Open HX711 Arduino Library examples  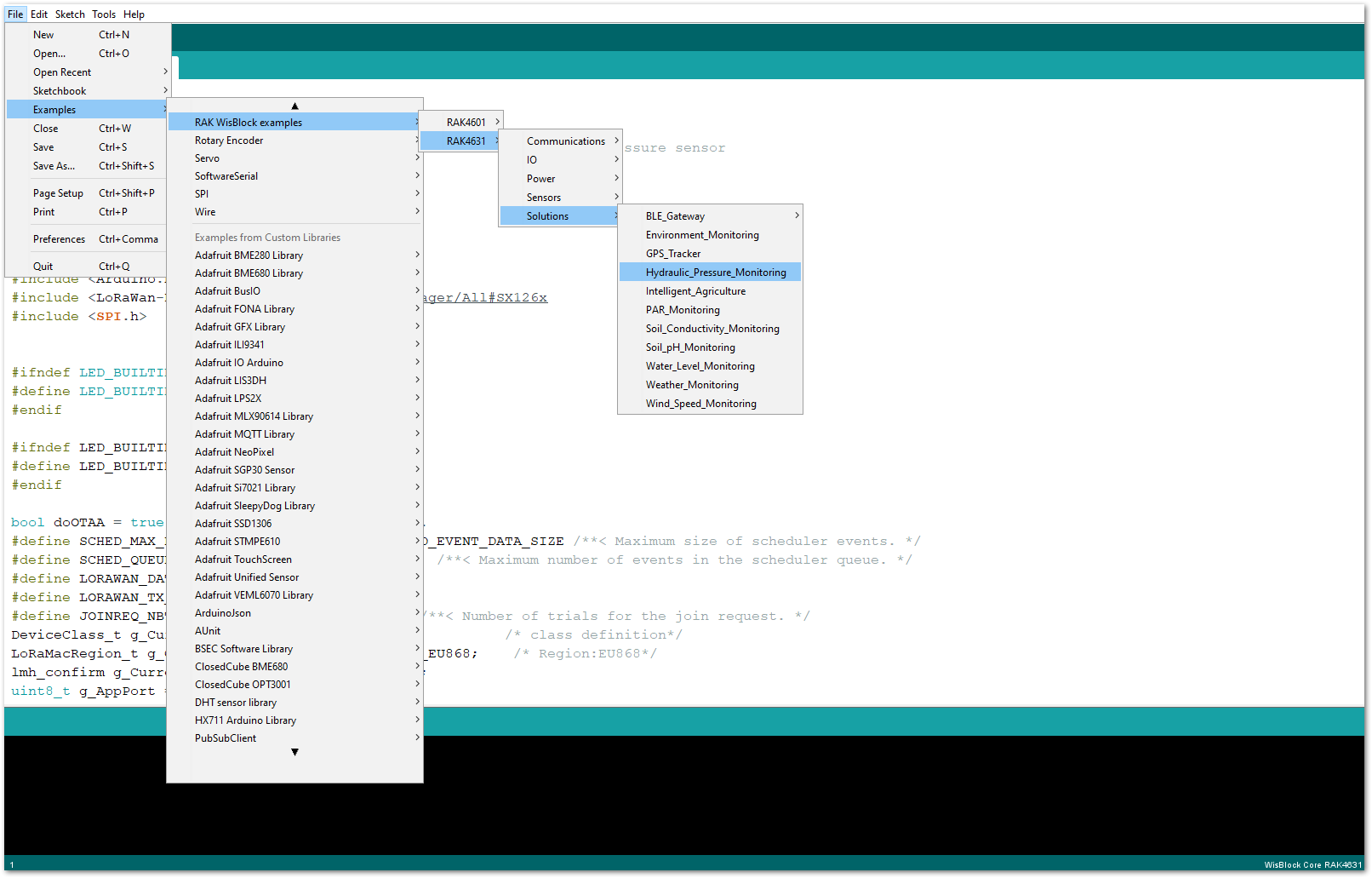point(294,720)
